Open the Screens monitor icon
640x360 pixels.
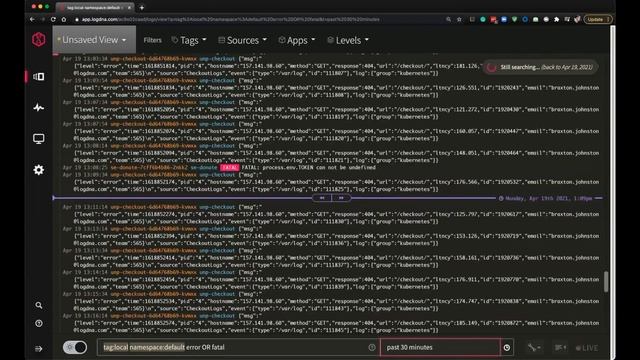point(39,139)
